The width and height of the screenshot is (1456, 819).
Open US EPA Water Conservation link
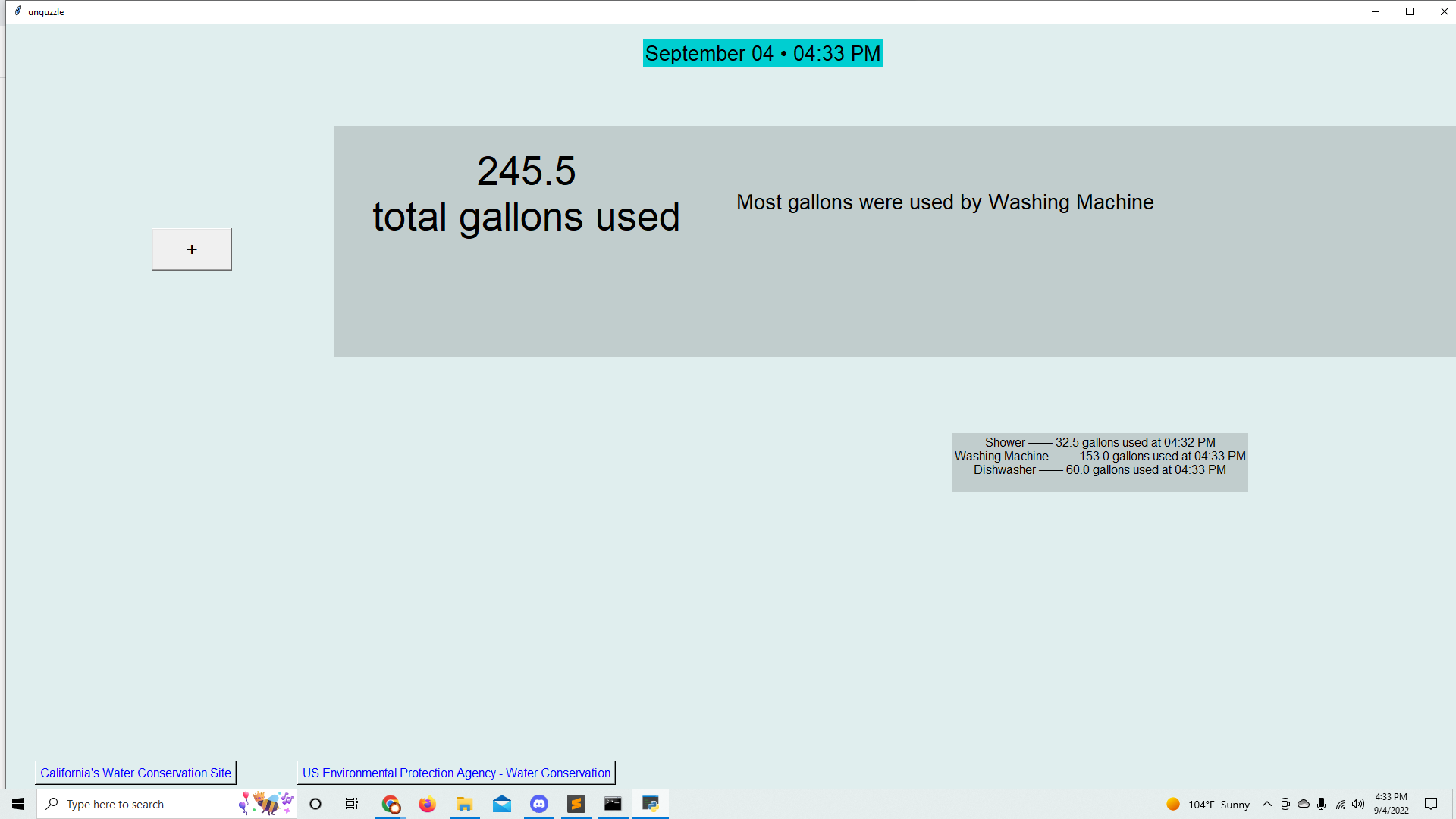pyautogui.click(x=456, y=773)
